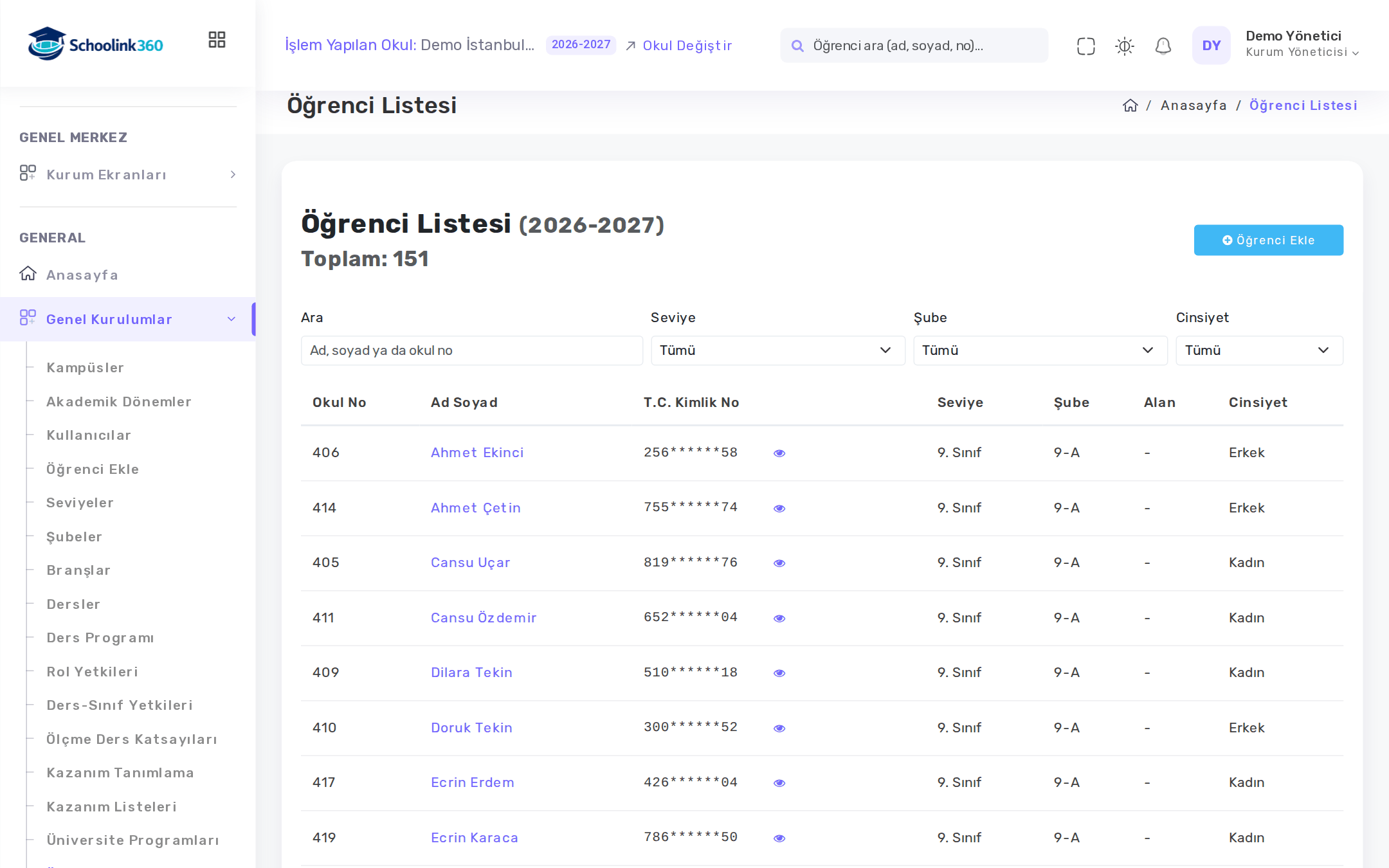The image size is (1389, 868).
Task: Click the Schoolink360 logo
Action: pos(95,44)
